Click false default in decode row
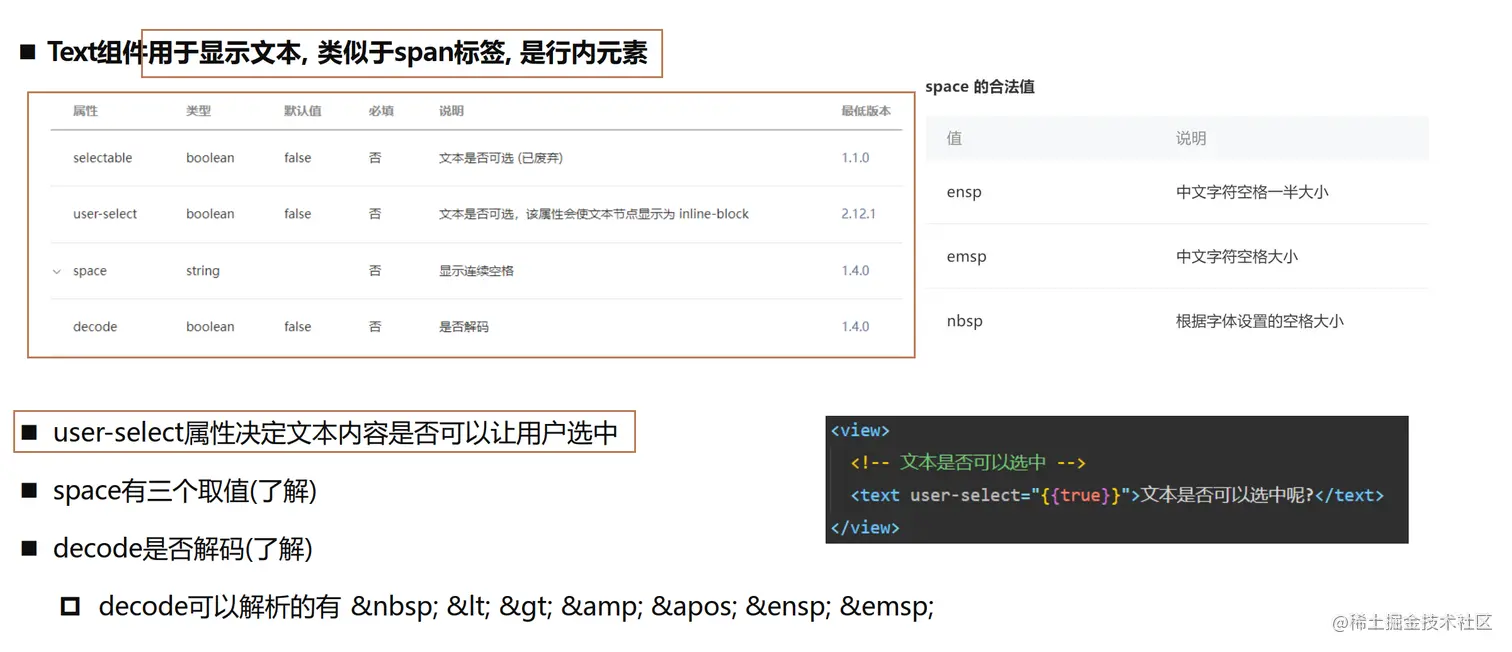This screenshot has width=1512, height=652. (x=297, y=327)
